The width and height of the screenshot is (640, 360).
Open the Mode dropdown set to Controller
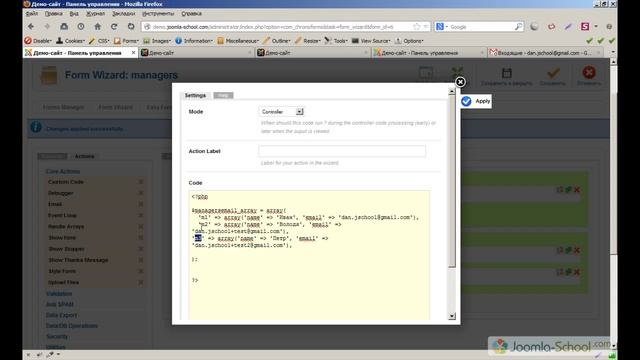(282, 111)
